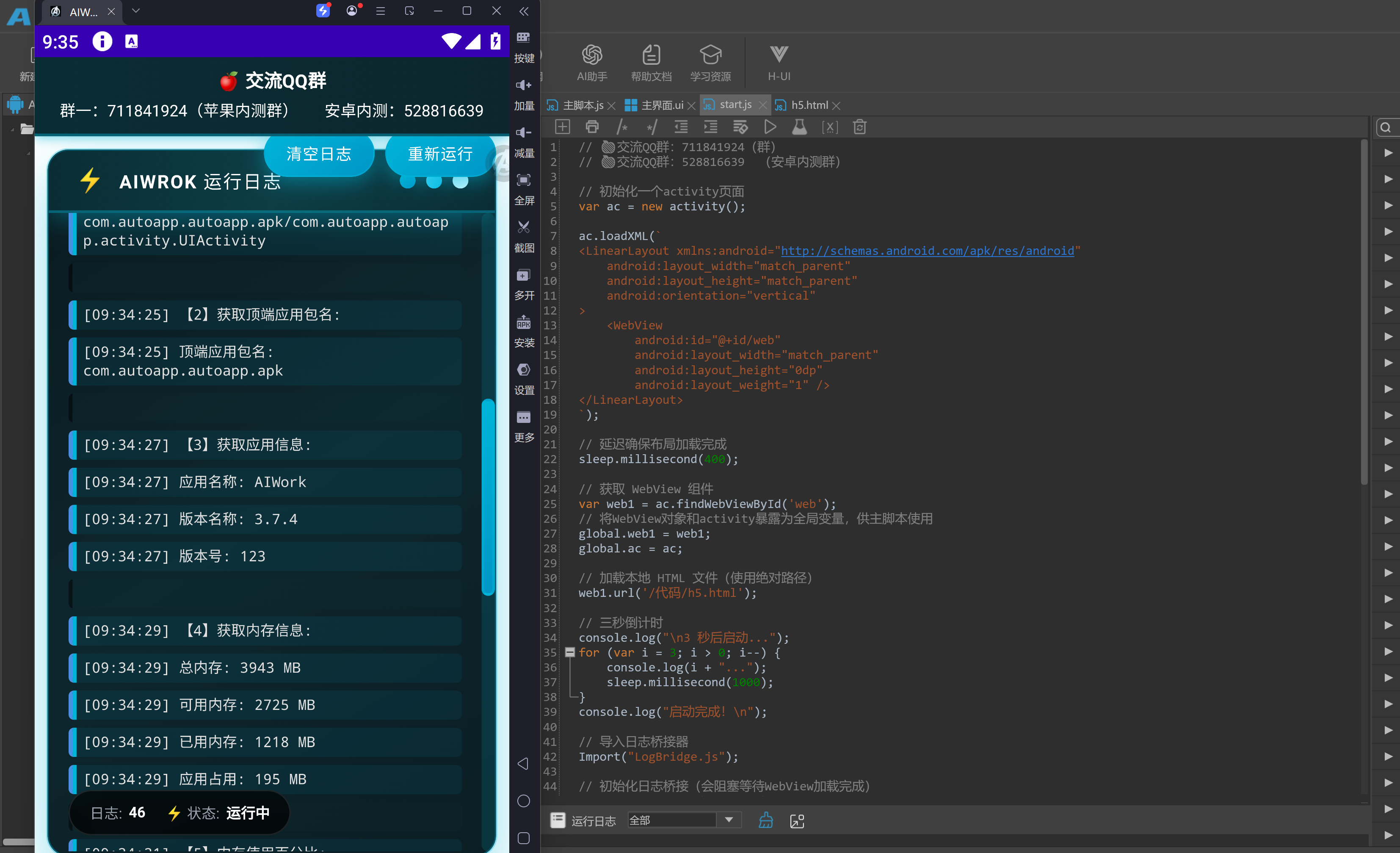
Task: Open emulator user account icon
Action: [x=352, y=10]
